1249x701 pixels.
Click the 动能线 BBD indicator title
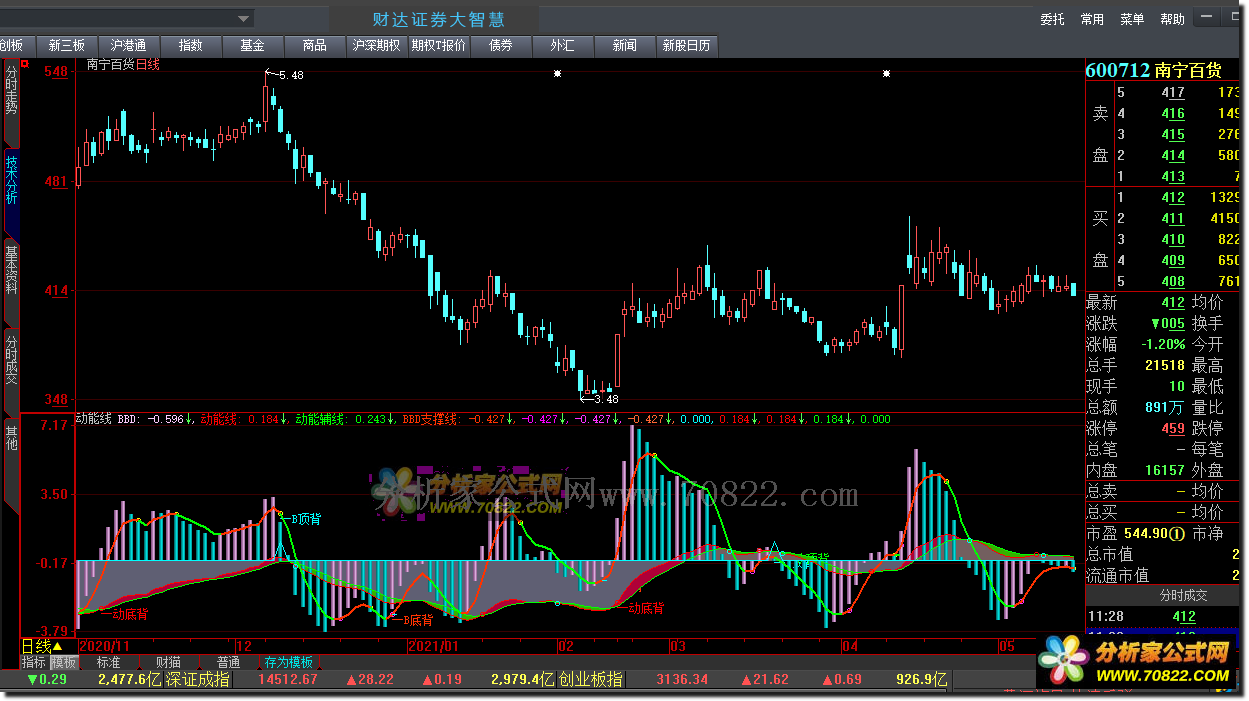pyautogui.click(x=109, y=419)
